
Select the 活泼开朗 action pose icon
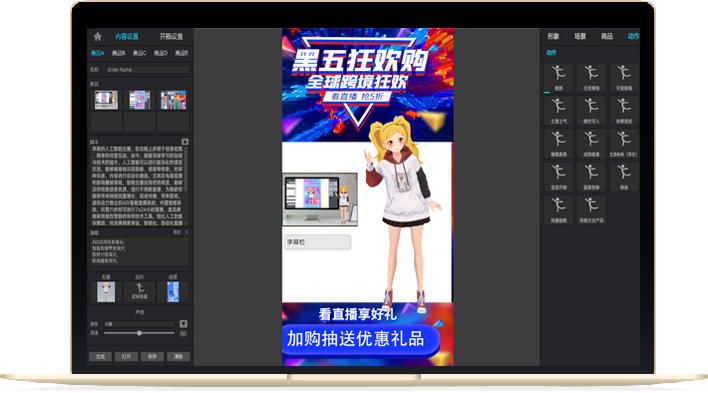[x=559, y=176]
